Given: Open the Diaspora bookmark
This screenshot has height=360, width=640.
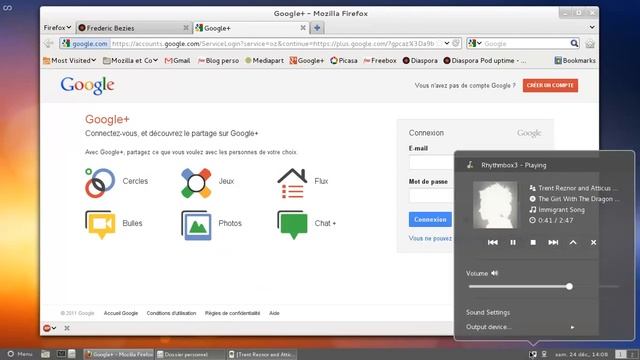Looking at the screenshot, I should coord(420,60).
